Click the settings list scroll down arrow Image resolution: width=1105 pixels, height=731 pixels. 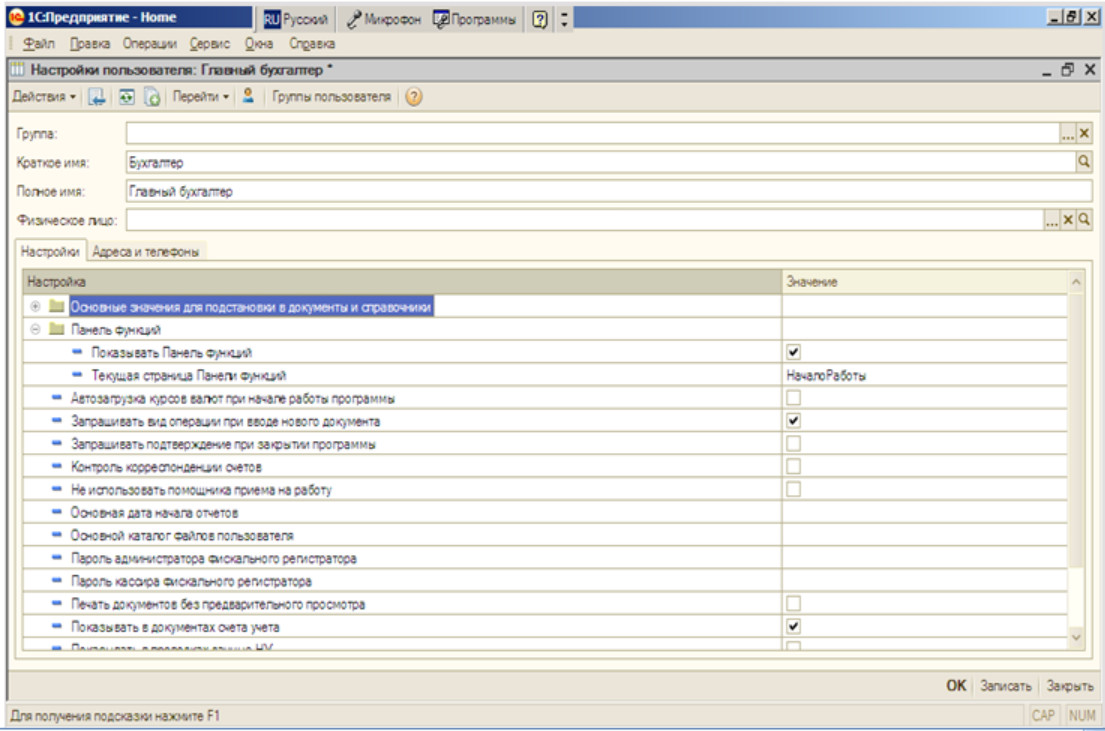pos(1076,637)
